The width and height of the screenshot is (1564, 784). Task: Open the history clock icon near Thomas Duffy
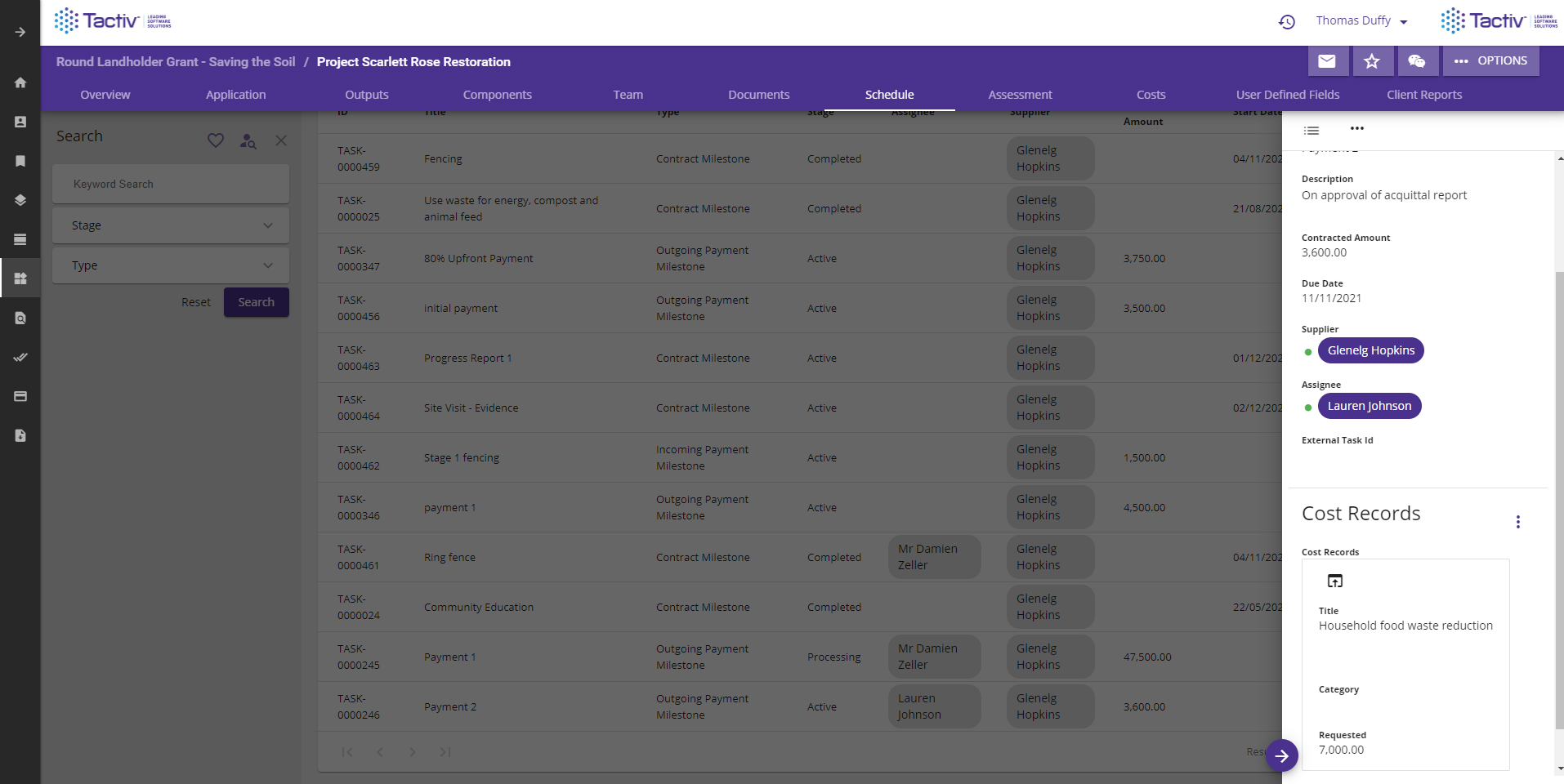click(1286, 21)
